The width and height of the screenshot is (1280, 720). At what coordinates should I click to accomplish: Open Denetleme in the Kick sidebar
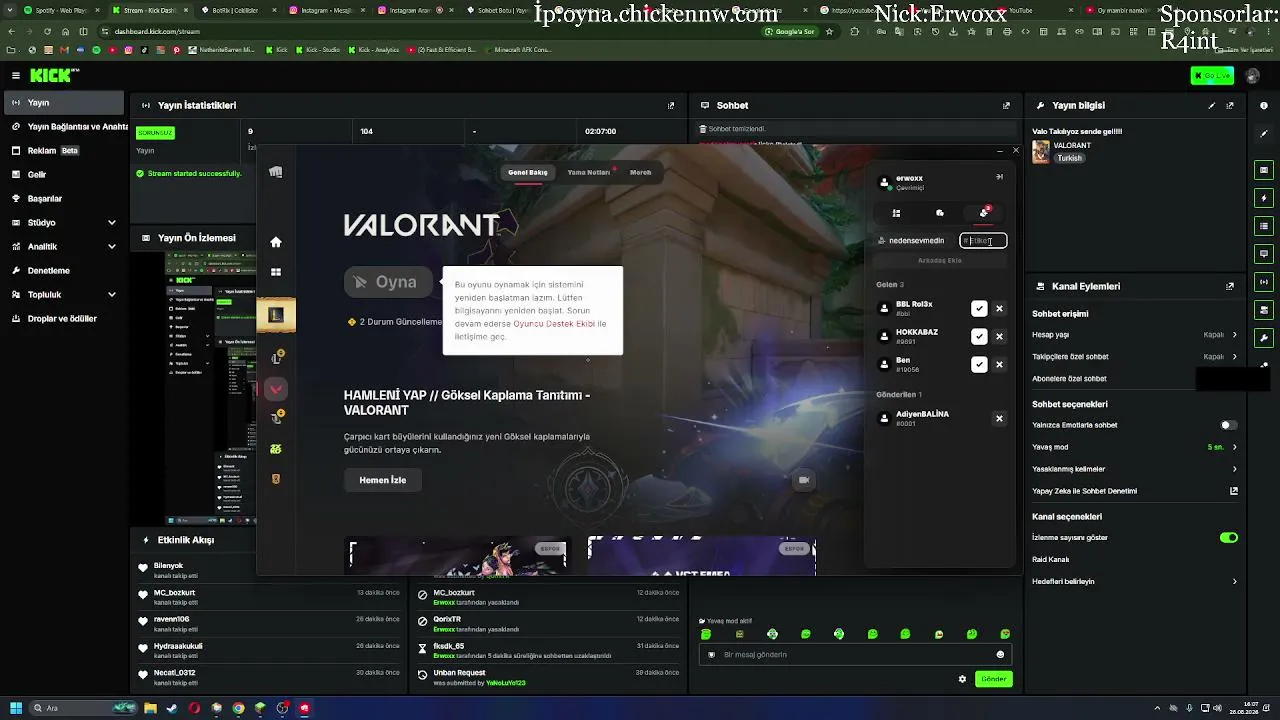tap(64, 271)
